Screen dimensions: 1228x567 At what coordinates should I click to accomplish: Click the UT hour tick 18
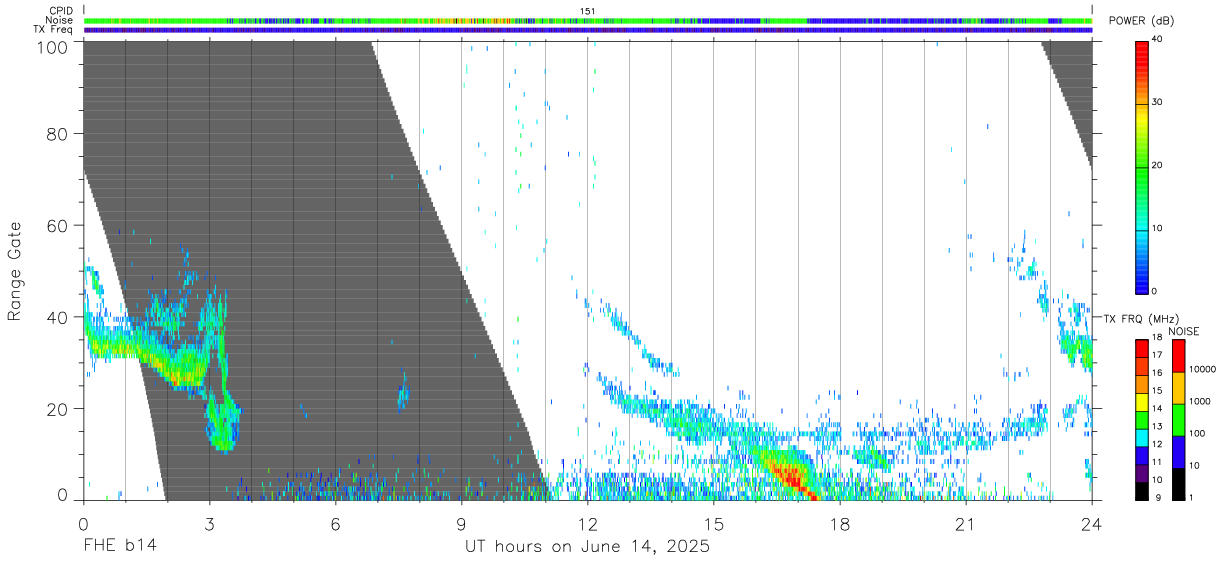click(839, 523)
